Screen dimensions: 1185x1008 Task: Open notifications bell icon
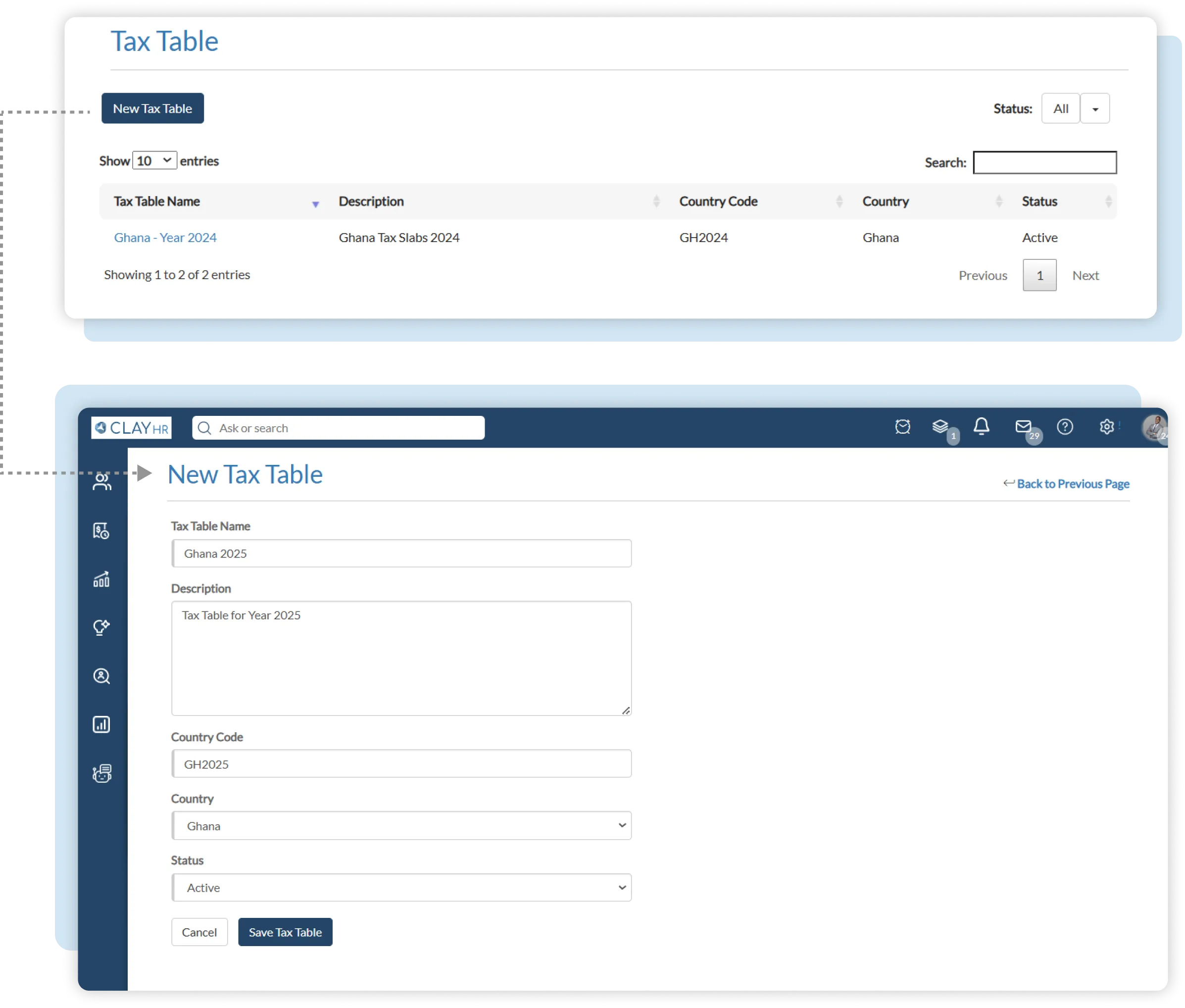(981, 426)
